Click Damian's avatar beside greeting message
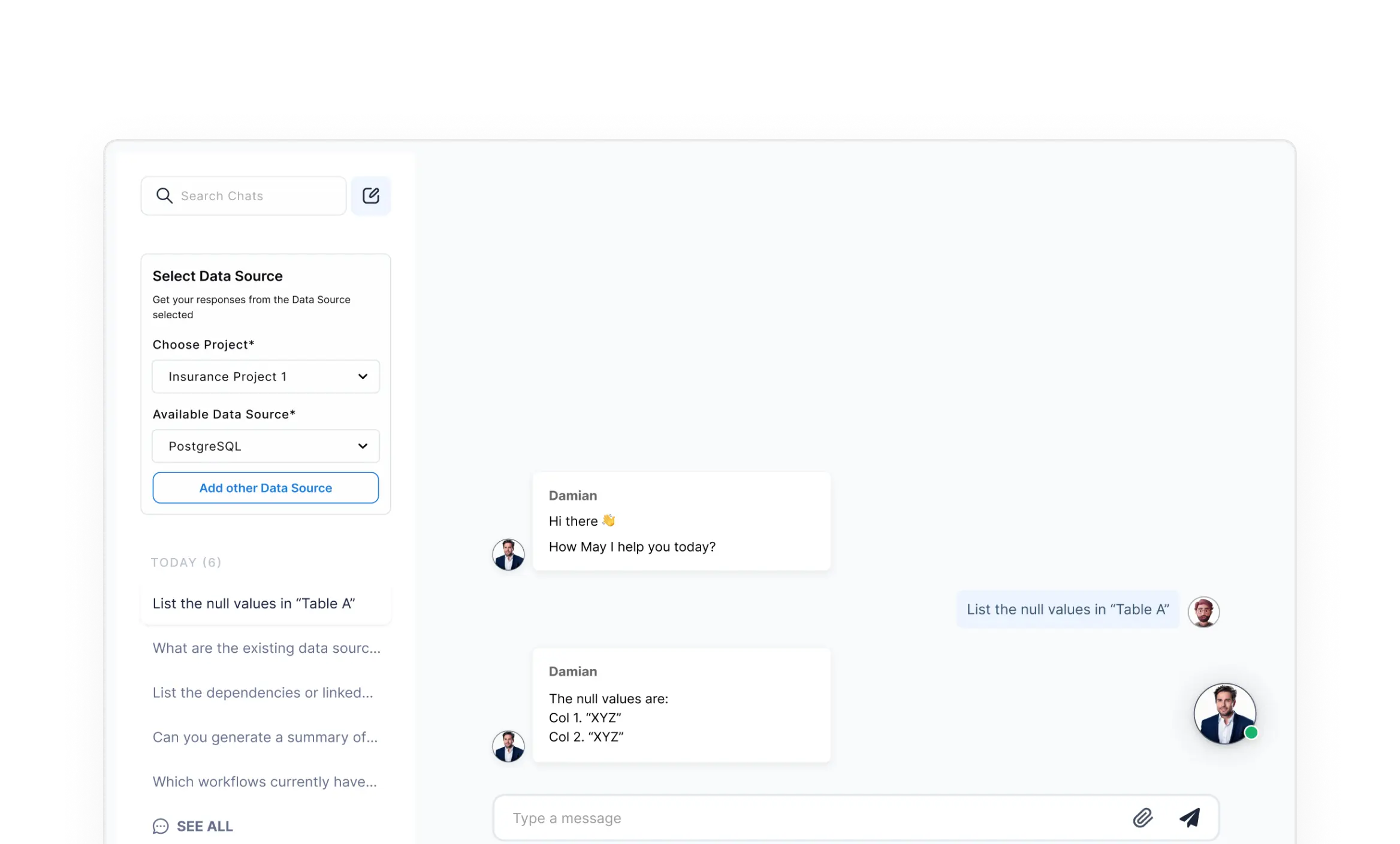1400x844 pixels. click(x=508, y=554)
